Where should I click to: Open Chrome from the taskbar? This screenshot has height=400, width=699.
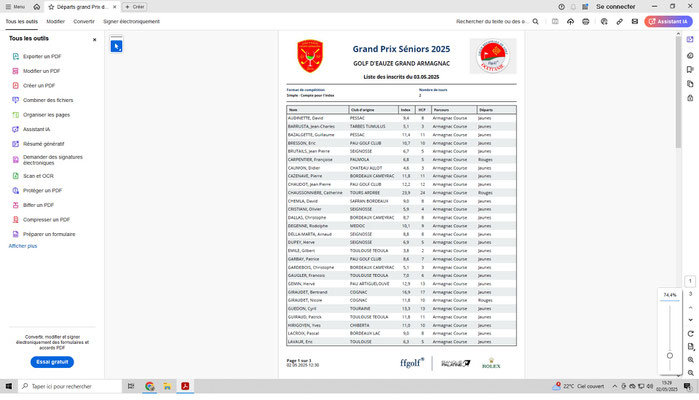149,386
